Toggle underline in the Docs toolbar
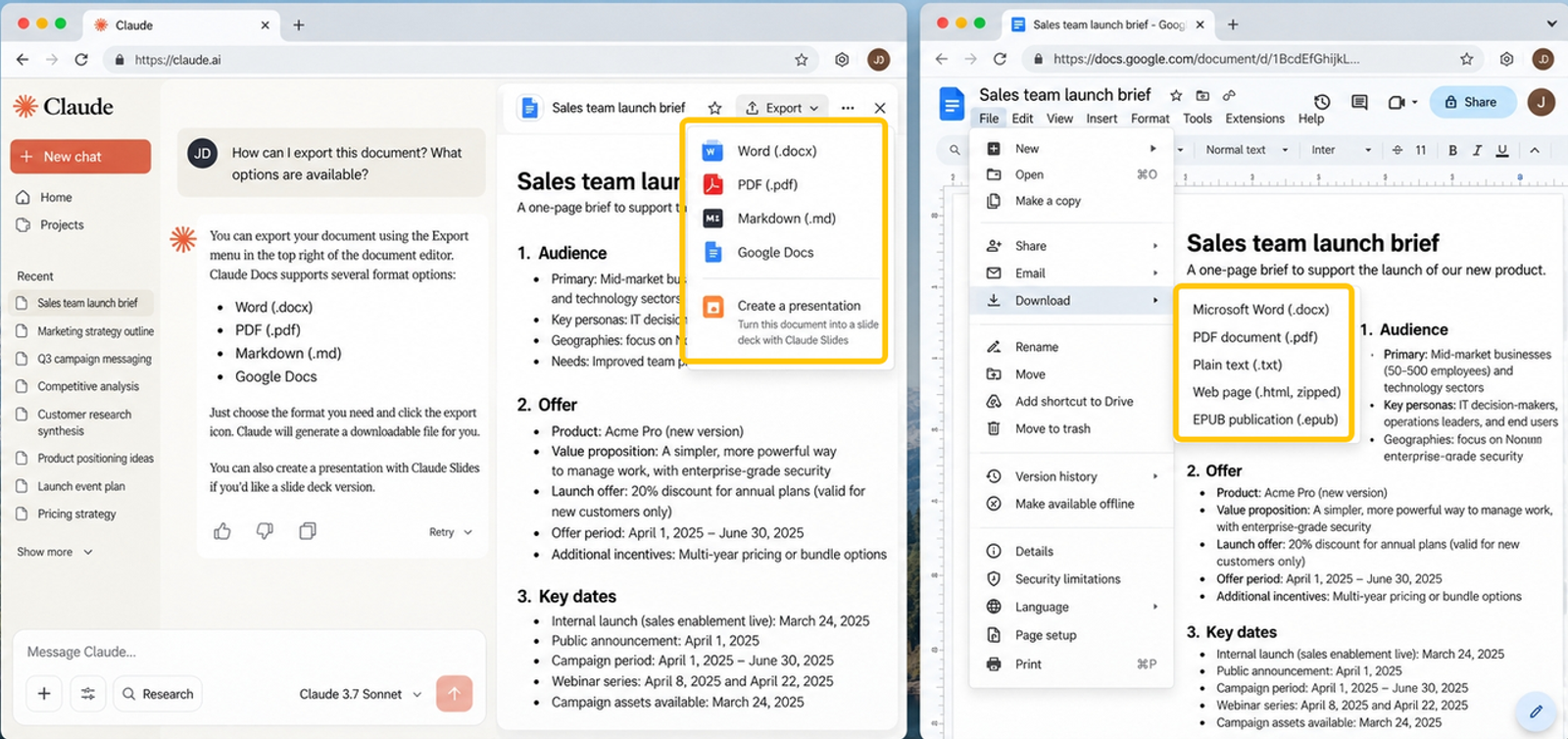 click(1502, 150)
